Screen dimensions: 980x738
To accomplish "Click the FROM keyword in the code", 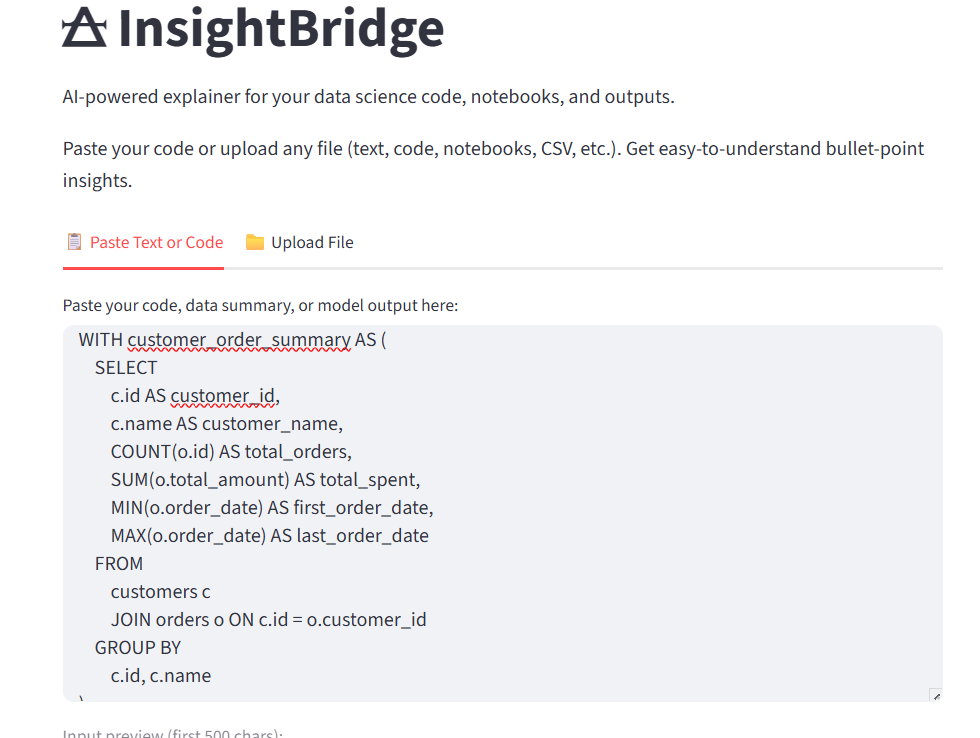I will tap(119, 563).
